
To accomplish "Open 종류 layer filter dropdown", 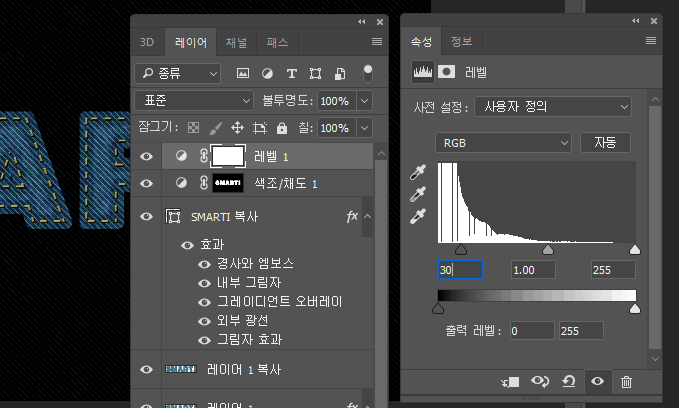I will pyautogui.click(x=178, y=73).
